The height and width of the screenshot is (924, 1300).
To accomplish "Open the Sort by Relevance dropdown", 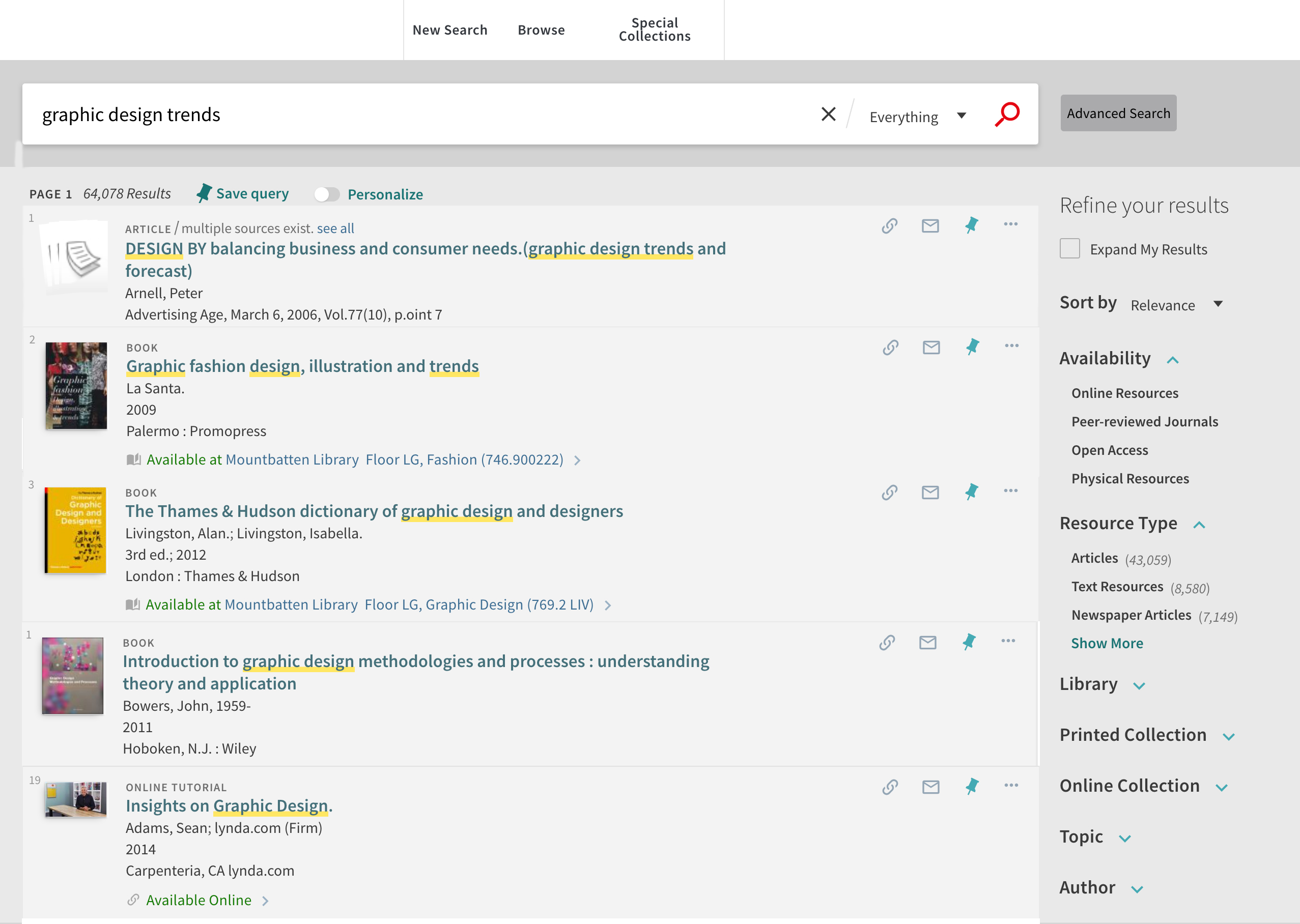I will coord(1175,305).
